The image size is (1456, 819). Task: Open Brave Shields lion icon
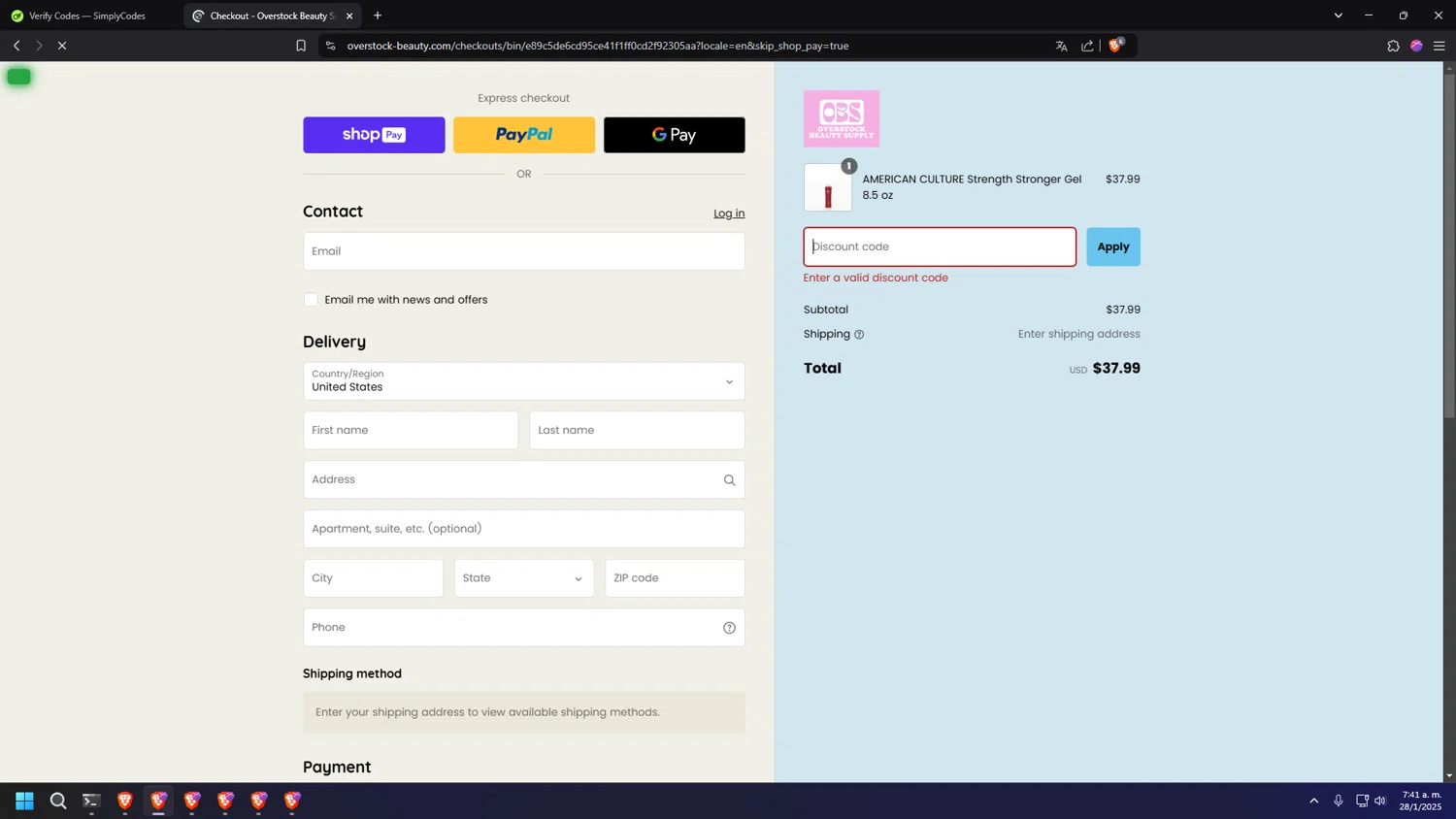1116,45
